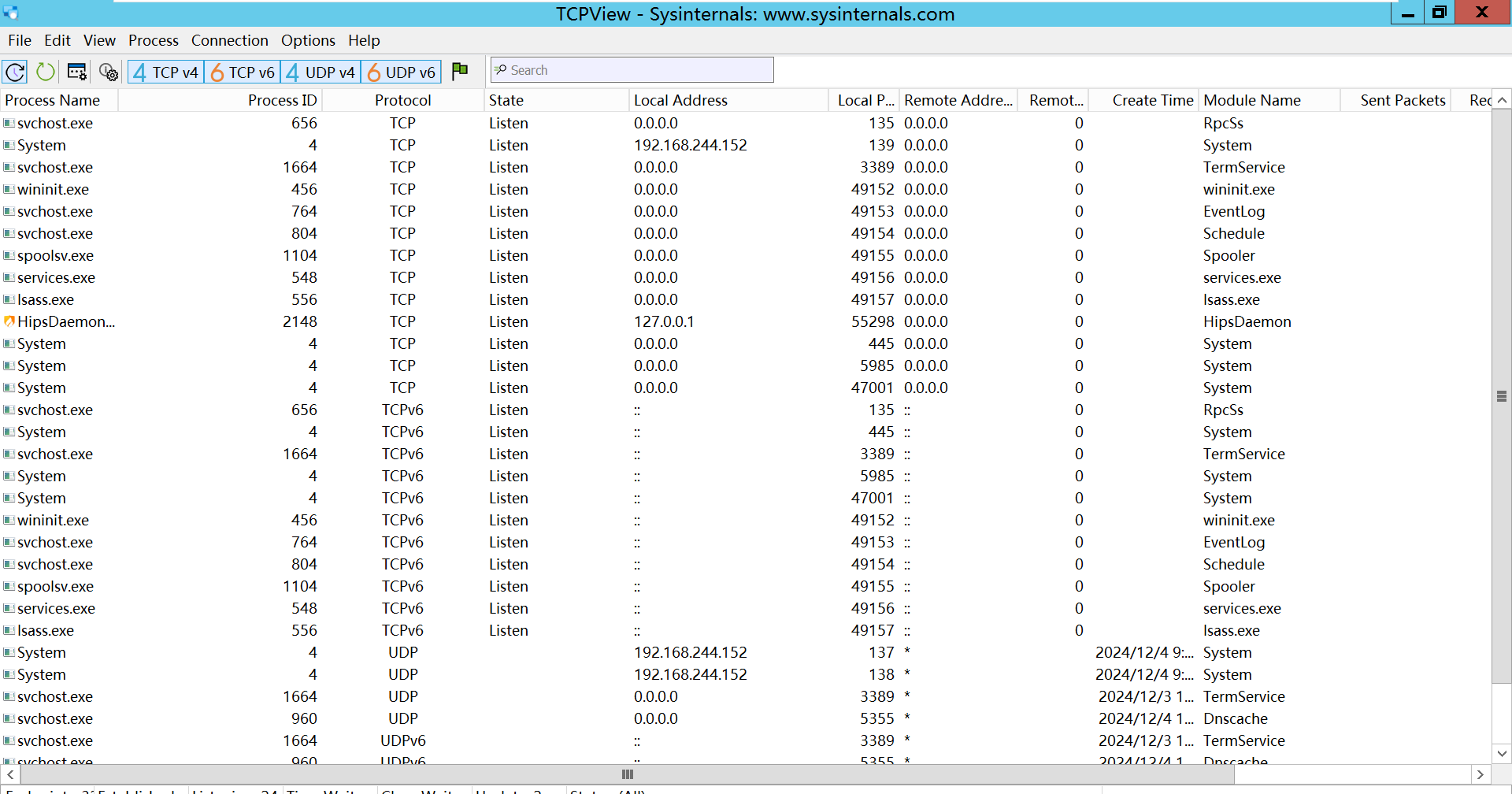Focus the Search input field
Image resolution: width=1512 pixels, height=794 pixels.
click(x=632, y=70)
